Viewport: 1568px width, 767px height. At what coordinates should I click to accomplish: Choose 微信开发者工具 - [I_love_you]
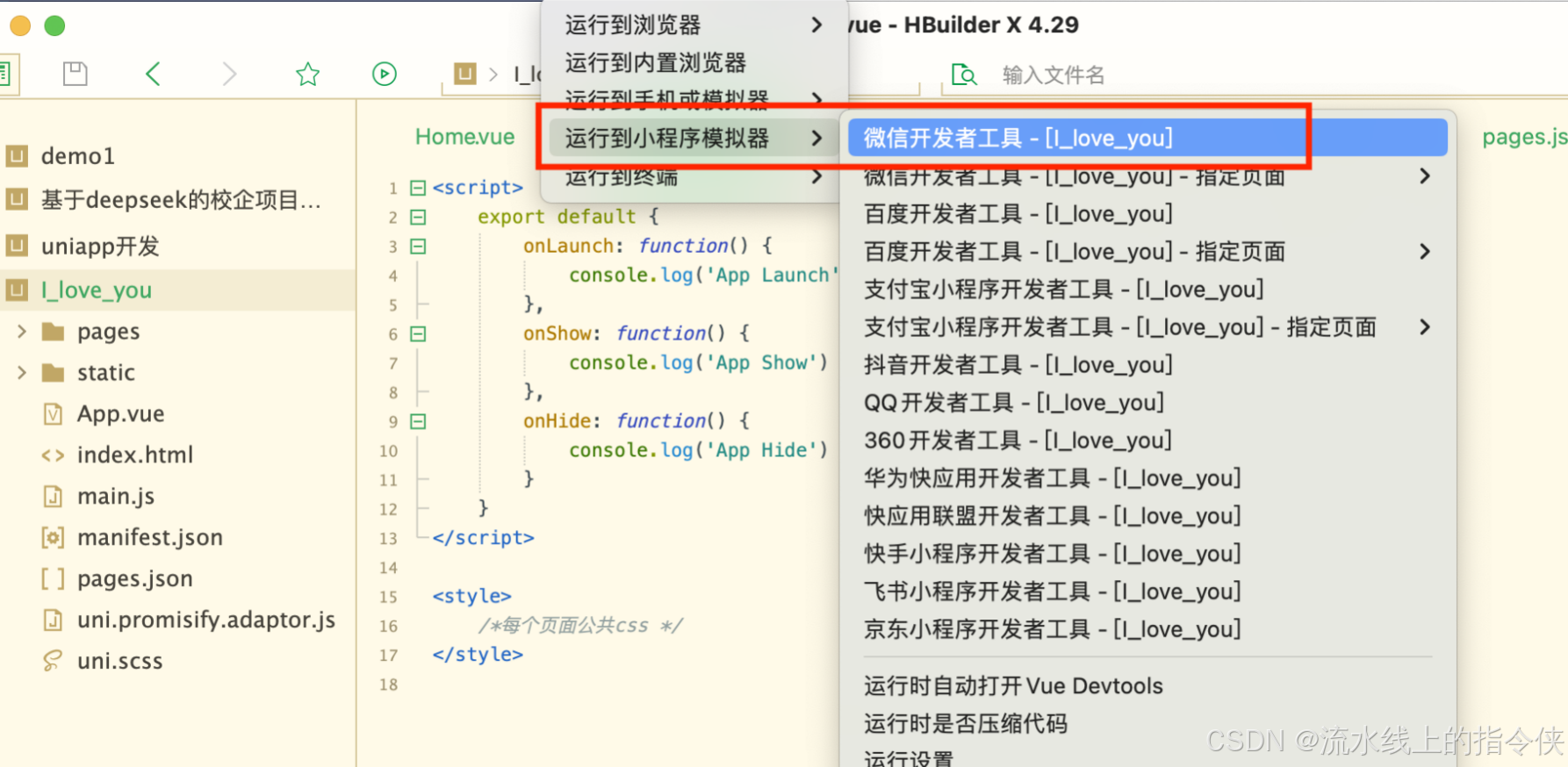[x=1147, y=138]
